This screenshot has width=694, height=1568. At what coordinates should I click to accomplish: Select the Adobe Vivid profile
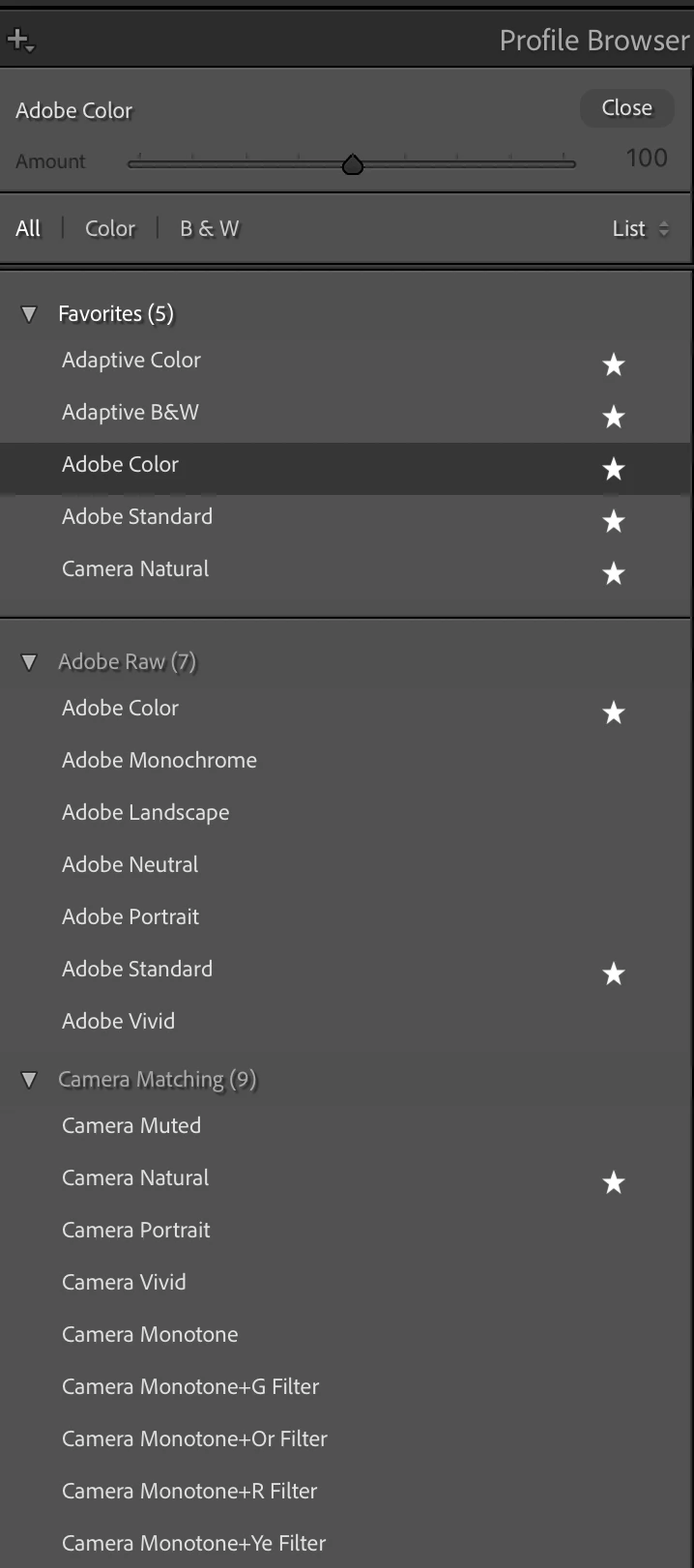pyautogui.click(x=118, y=1021)
